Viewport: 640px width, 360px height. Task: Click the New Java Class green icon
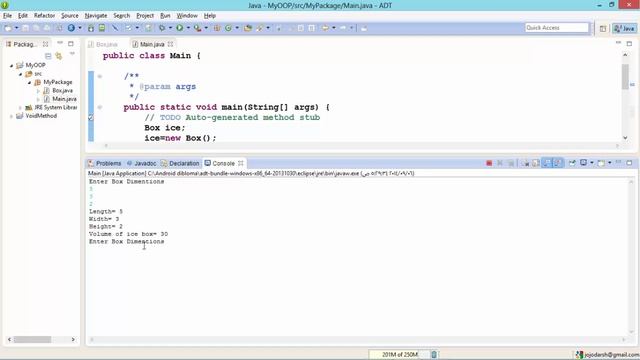(x=229, y=28)
